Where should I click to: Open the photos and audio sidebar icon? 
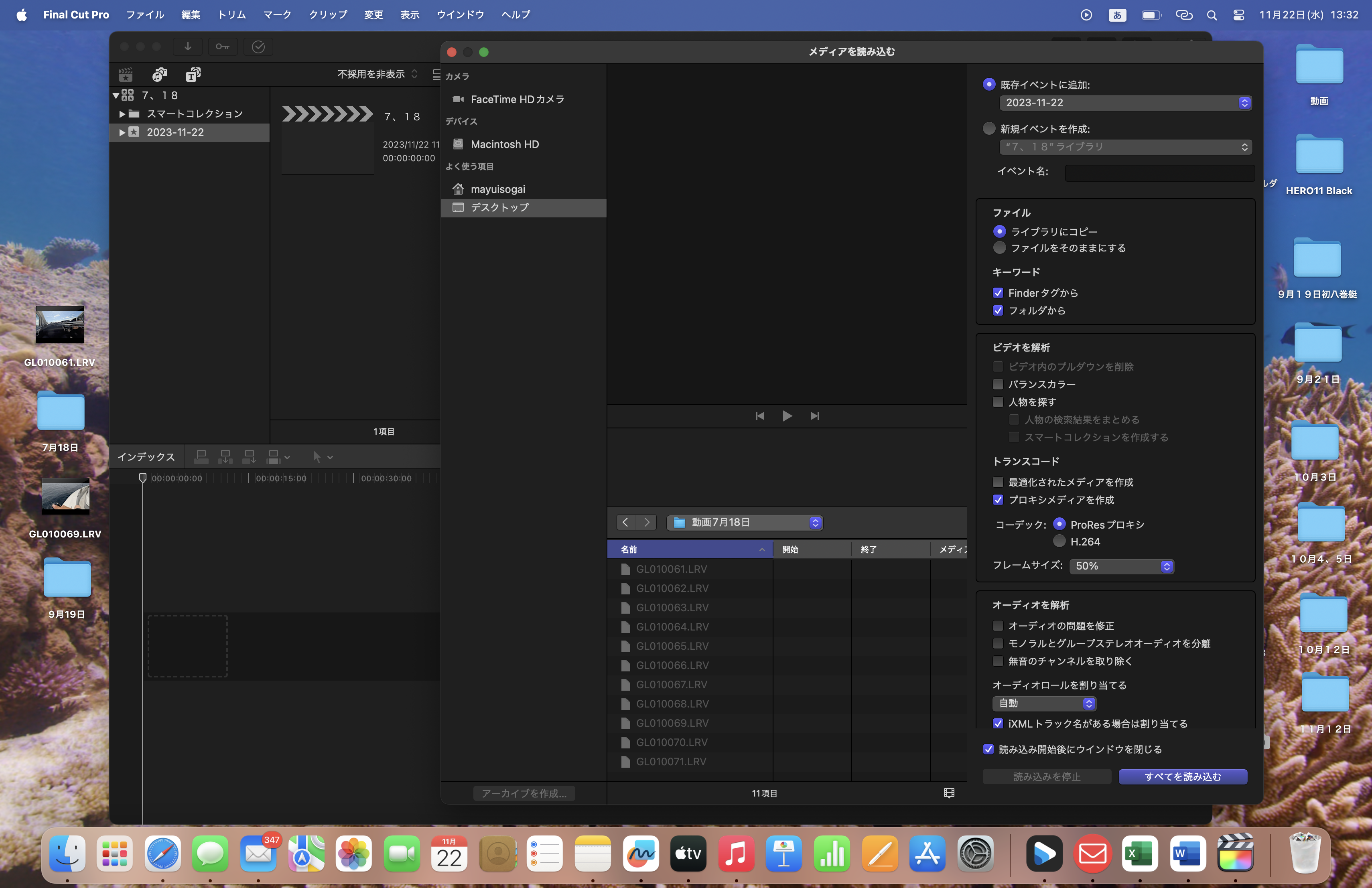click(x=160, y=74)
